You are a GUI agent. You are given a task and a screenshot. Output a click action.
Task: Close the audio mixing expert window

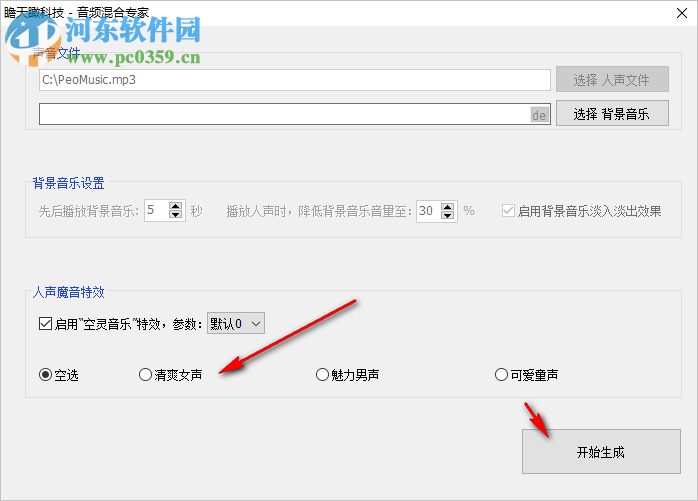[682, 13]
